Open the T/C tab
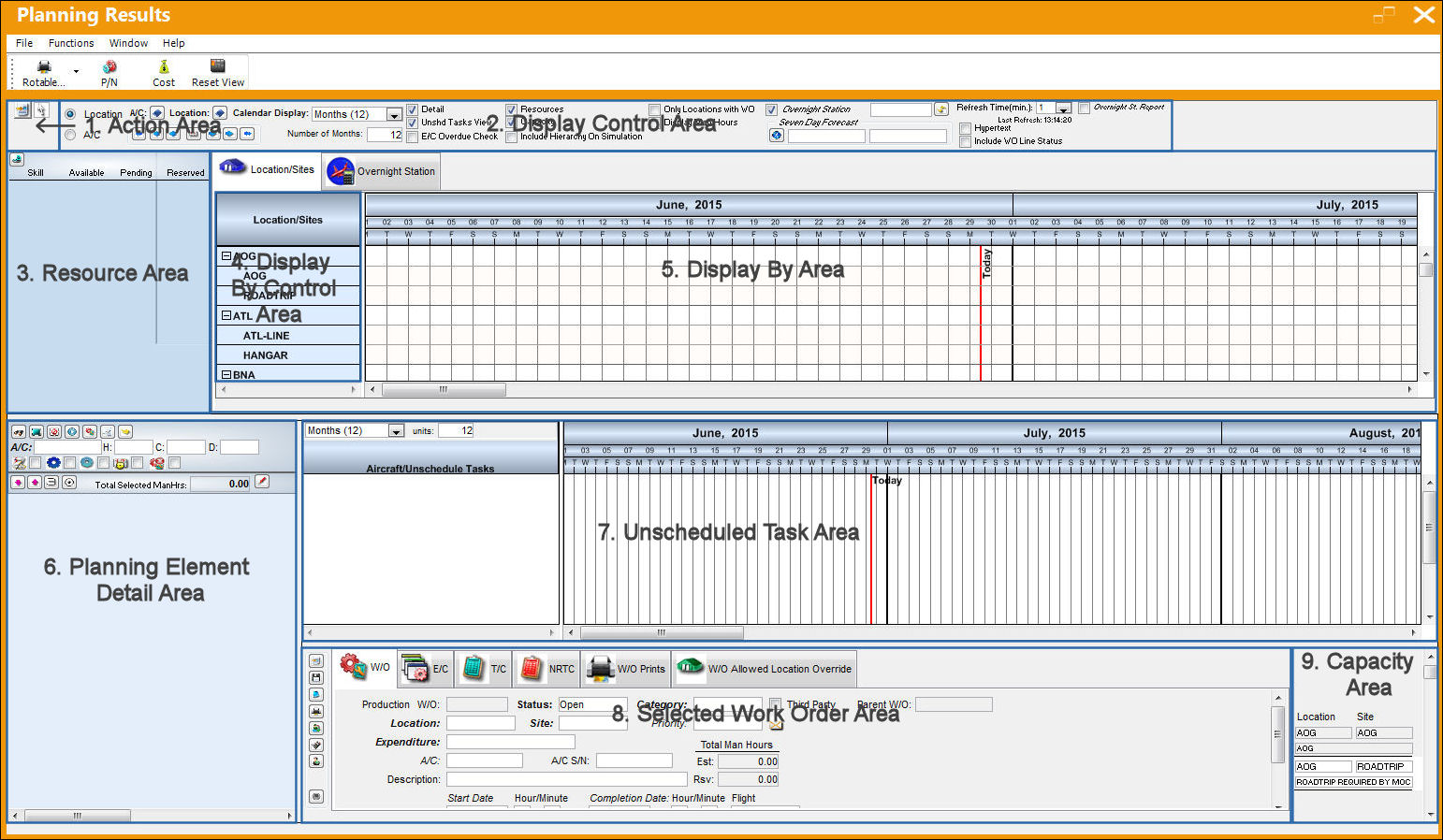 tap(484, 669)
